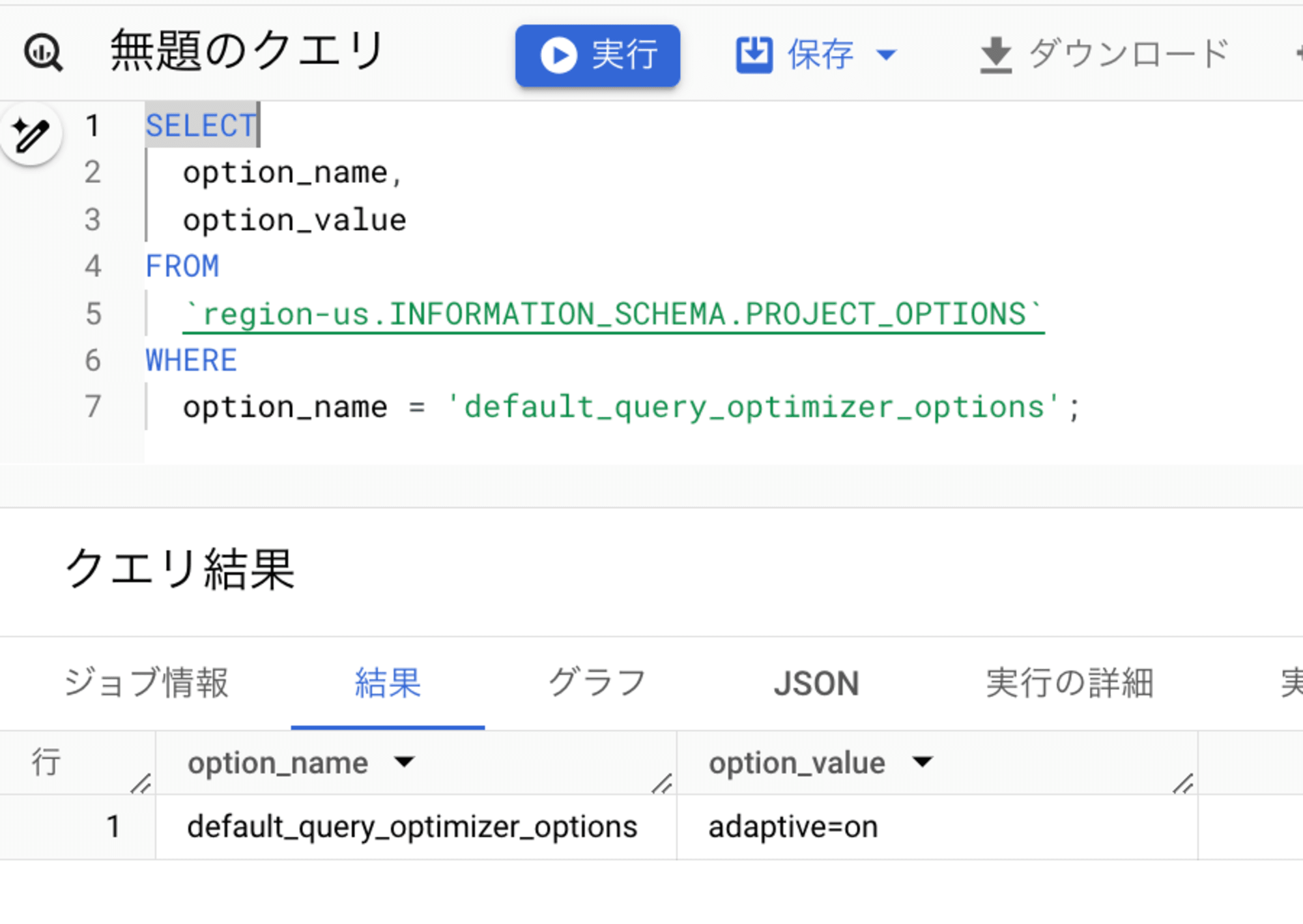The height and width of the screenshot is (924, 1303).
Task: Click the クエリ結果 heading
Action: coord(180,569)
